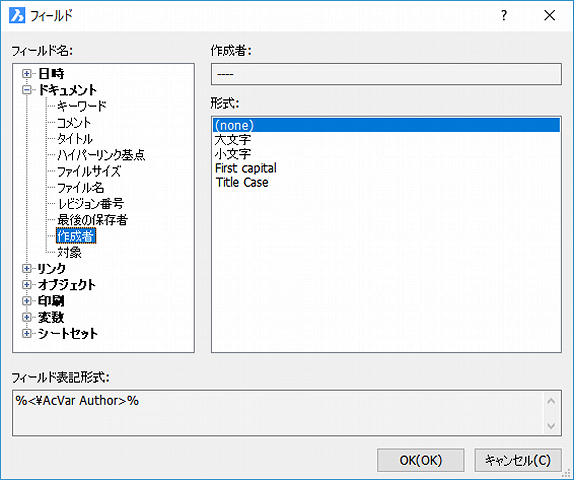The height and width of the screenshot is (480, 580).
Task: Choose the 最後の保存者 field
Action: coord(92,220)
